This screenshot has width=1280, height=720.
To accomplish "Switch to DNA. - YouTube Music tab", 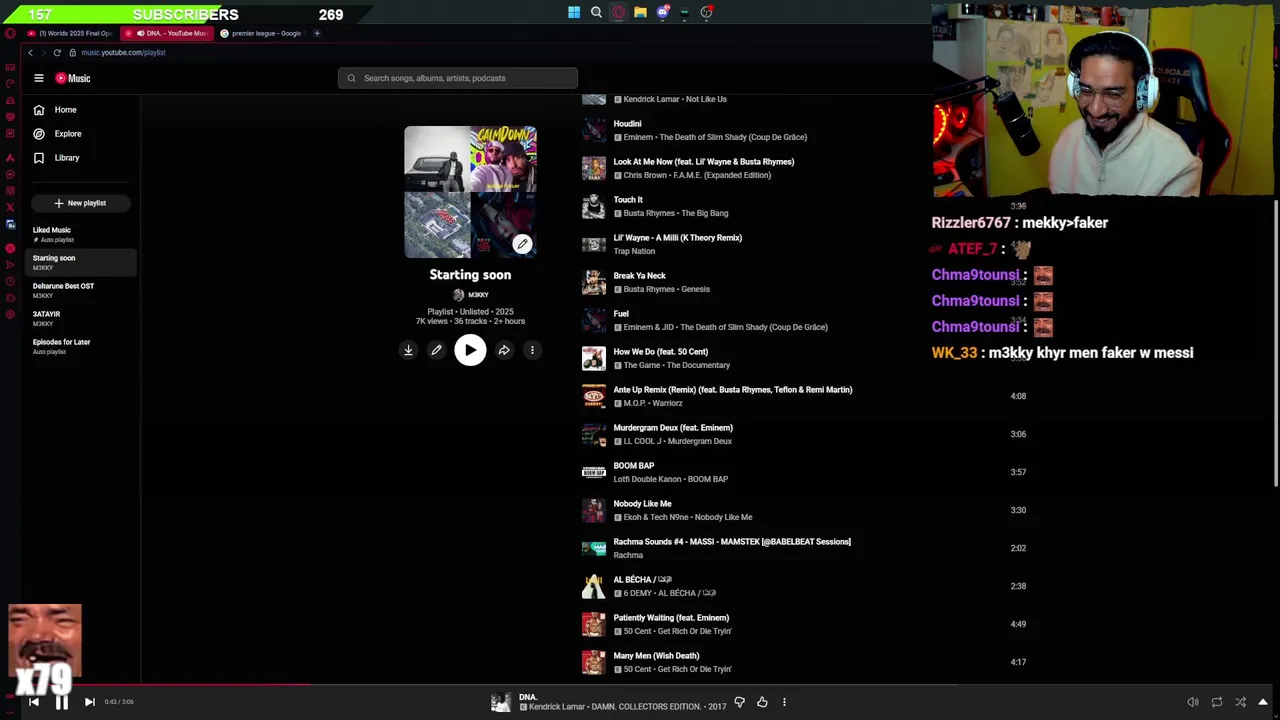I will pyautogui.click(x=168, y=33).
